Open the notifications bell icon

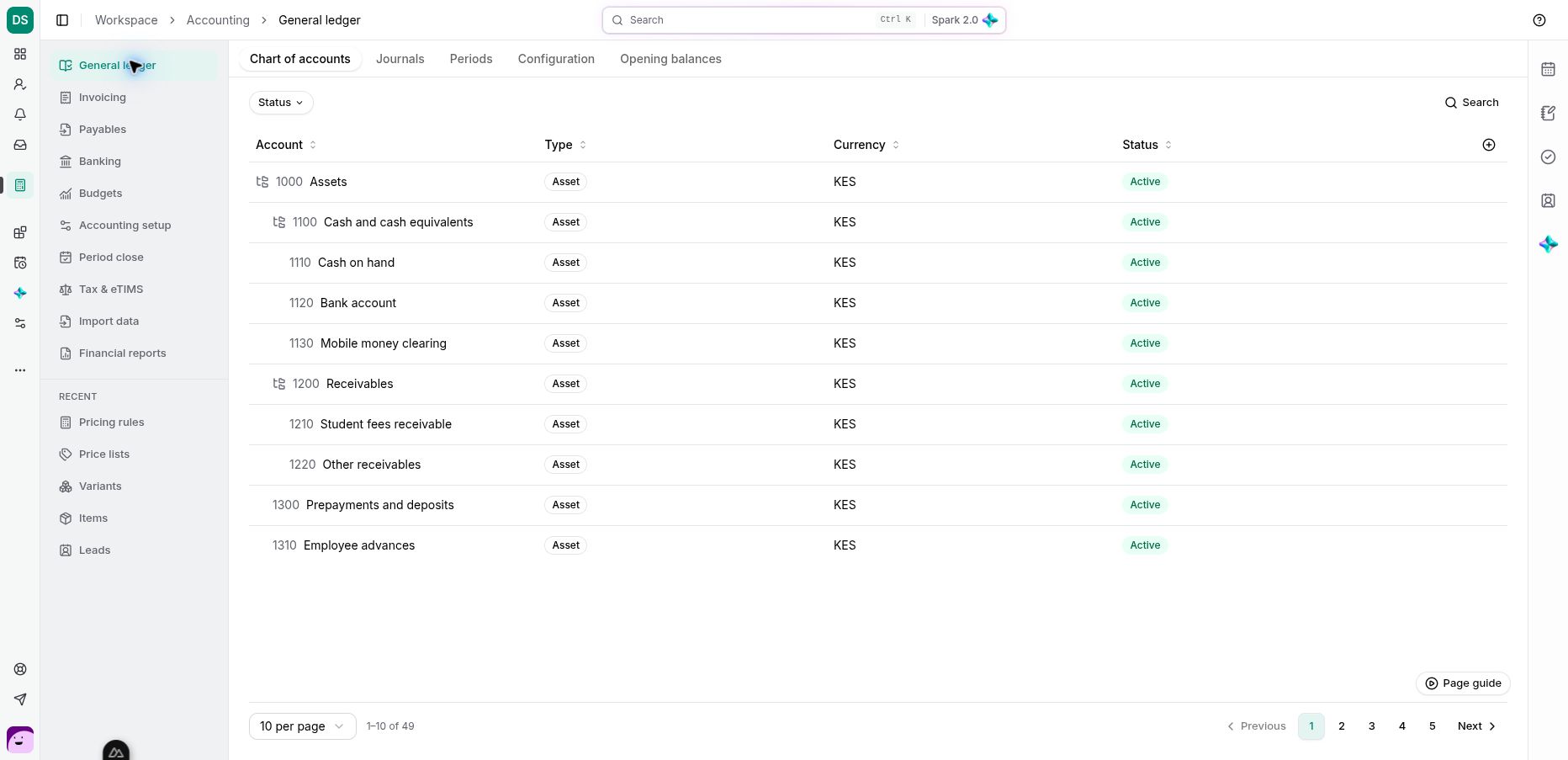click(x=20, y=114)
